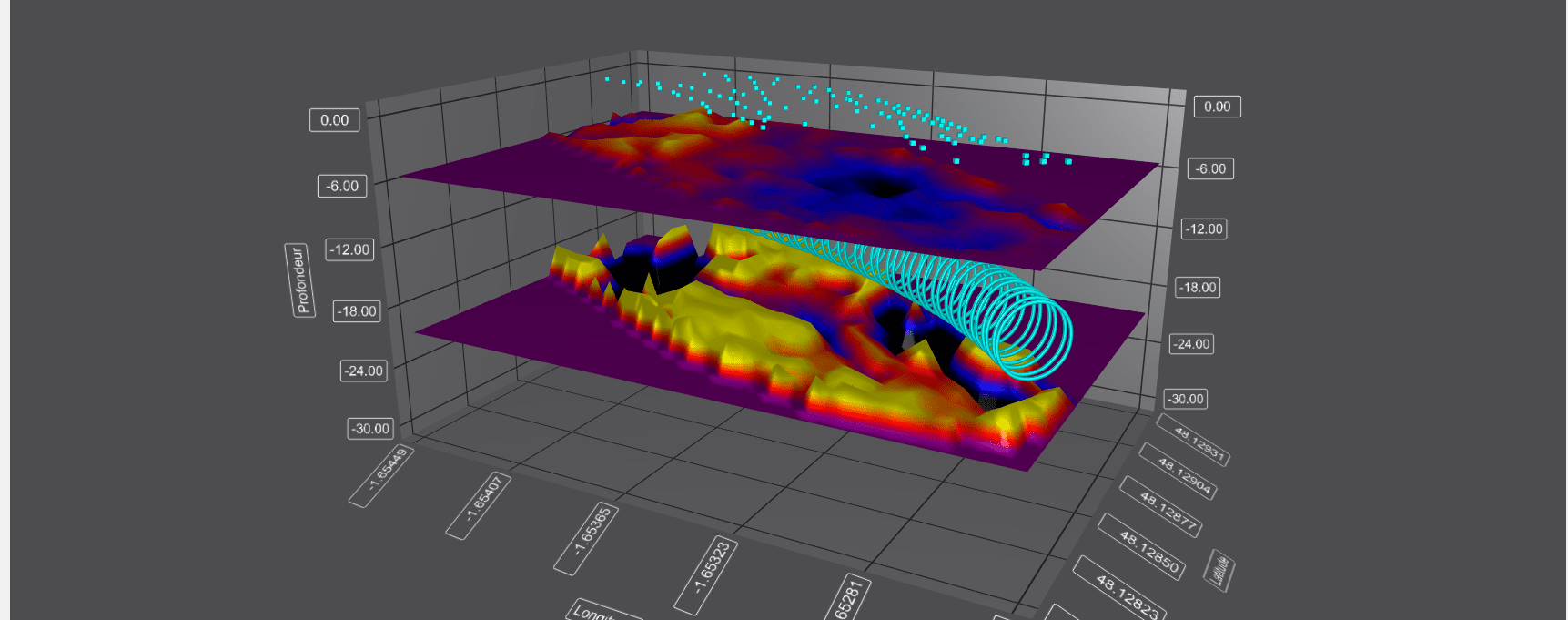The image size is (1568, 620).
Task: Click the black depression in upper surface
Action: (882, 186)
